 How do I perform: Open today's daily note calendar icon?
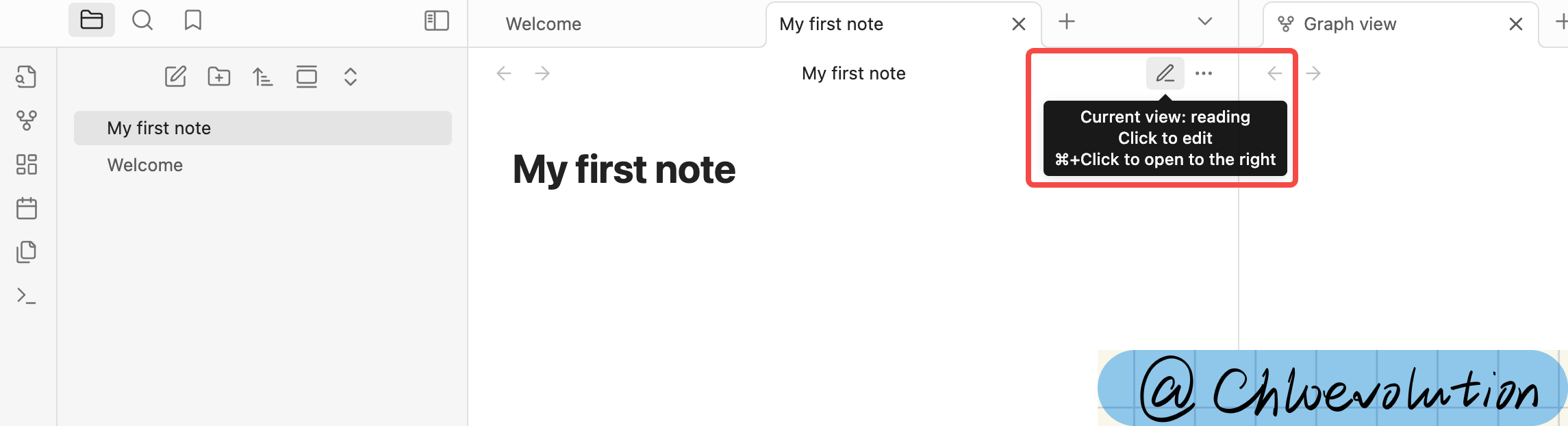pyautogui.click(x=27, y=208)
